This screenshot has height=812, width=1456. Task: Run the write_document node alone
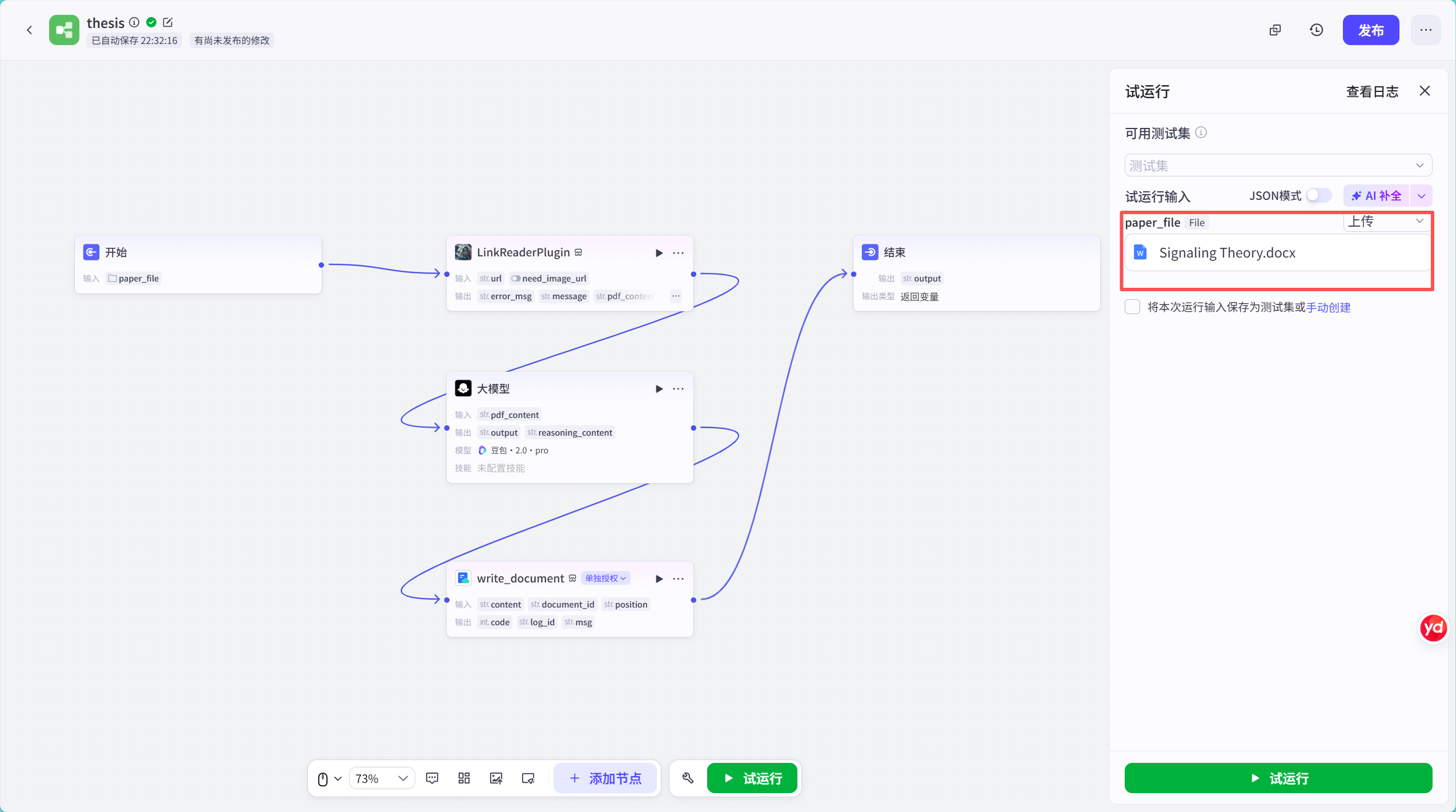659,578
